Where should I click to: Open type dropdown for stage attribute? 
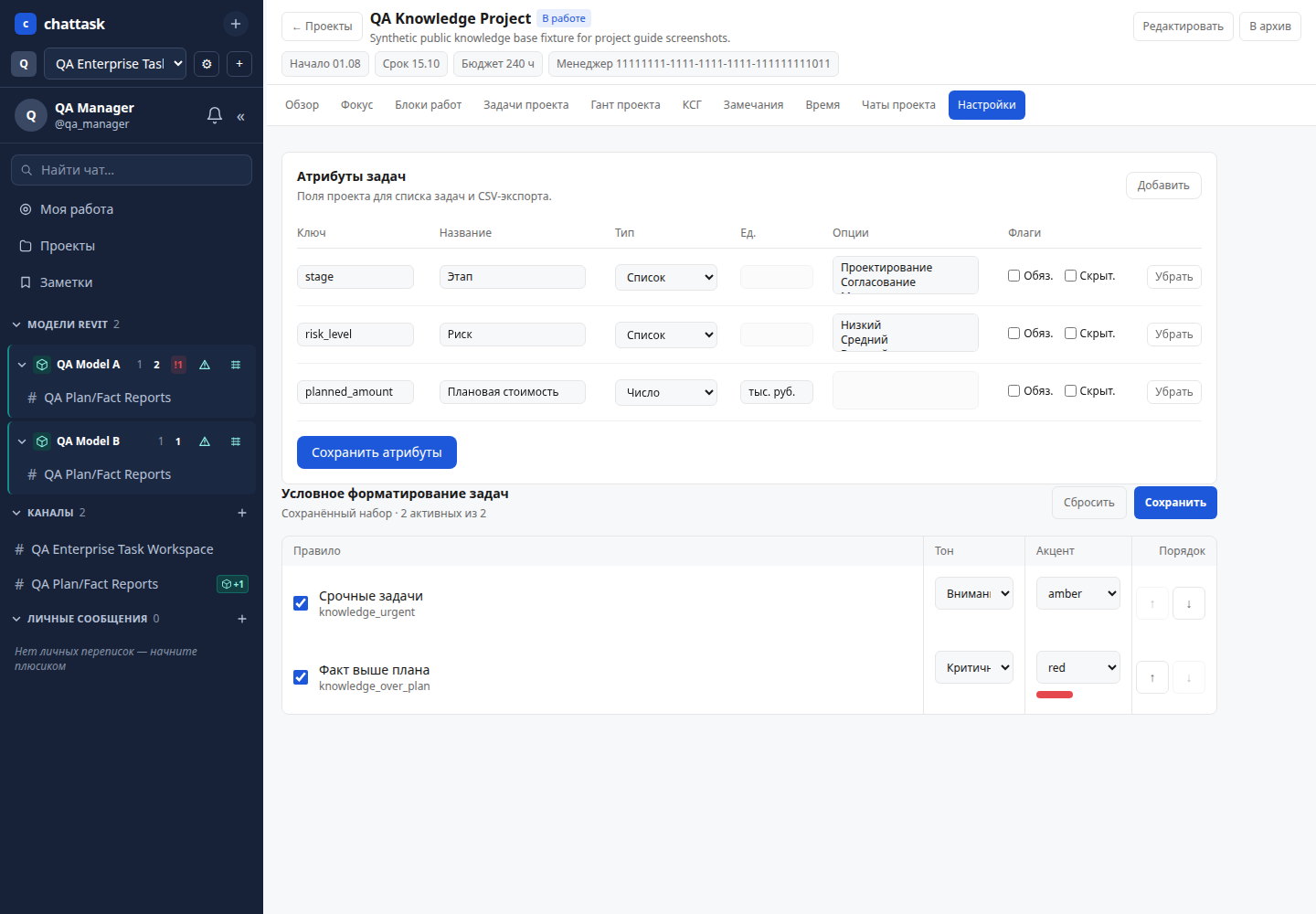point(666,277)
